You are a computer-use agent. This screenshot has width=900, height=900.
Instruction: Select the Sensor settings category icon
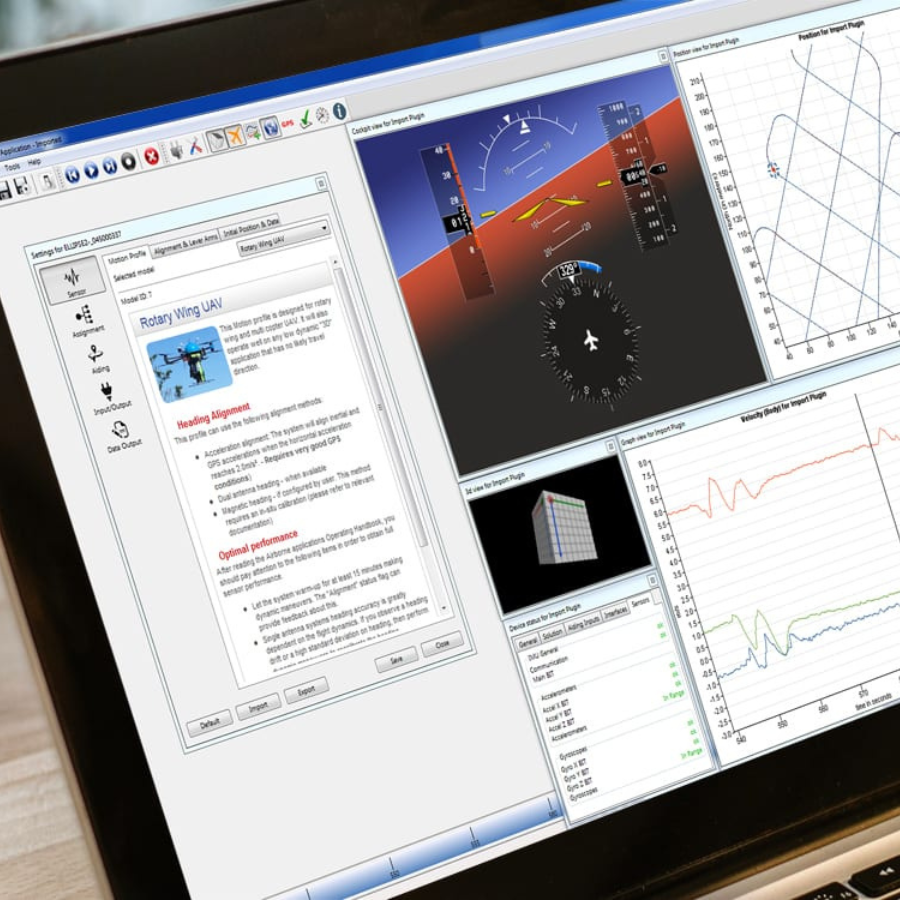(71, 279)
